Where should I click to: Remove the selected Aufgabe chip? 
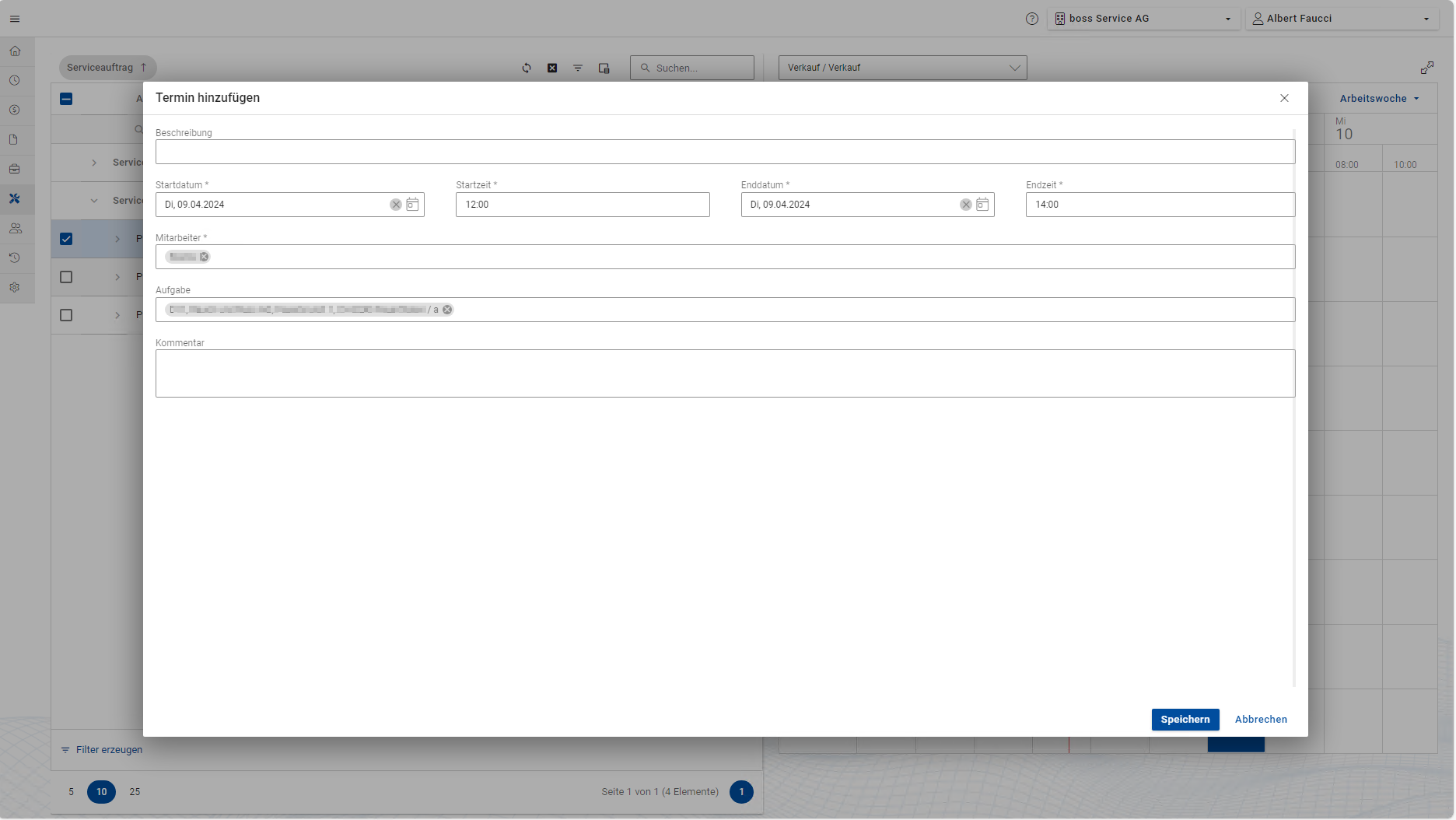click(448, 310)
